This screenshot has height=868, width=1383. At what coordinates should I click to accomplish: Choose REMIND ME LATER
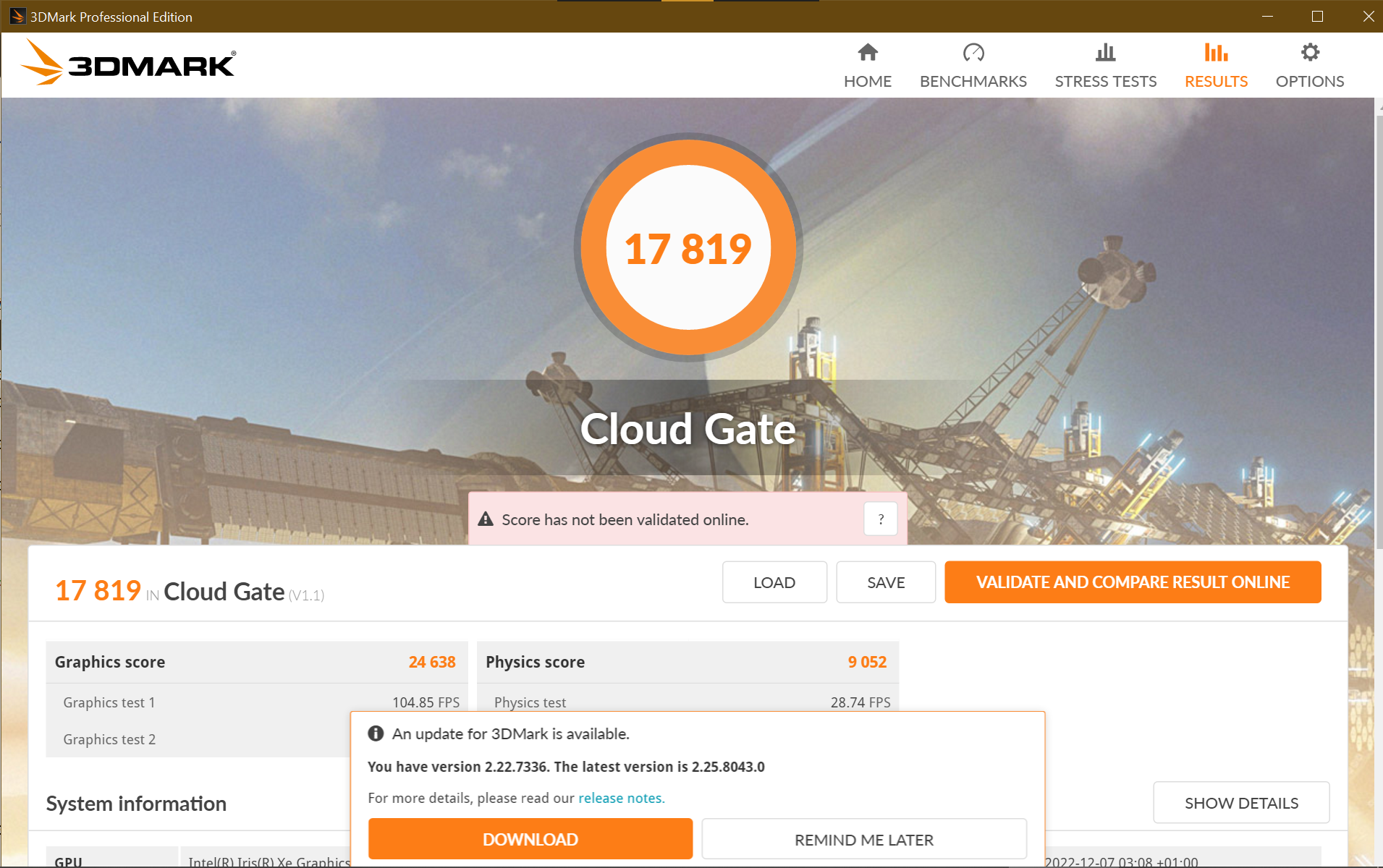click(864, 839)
